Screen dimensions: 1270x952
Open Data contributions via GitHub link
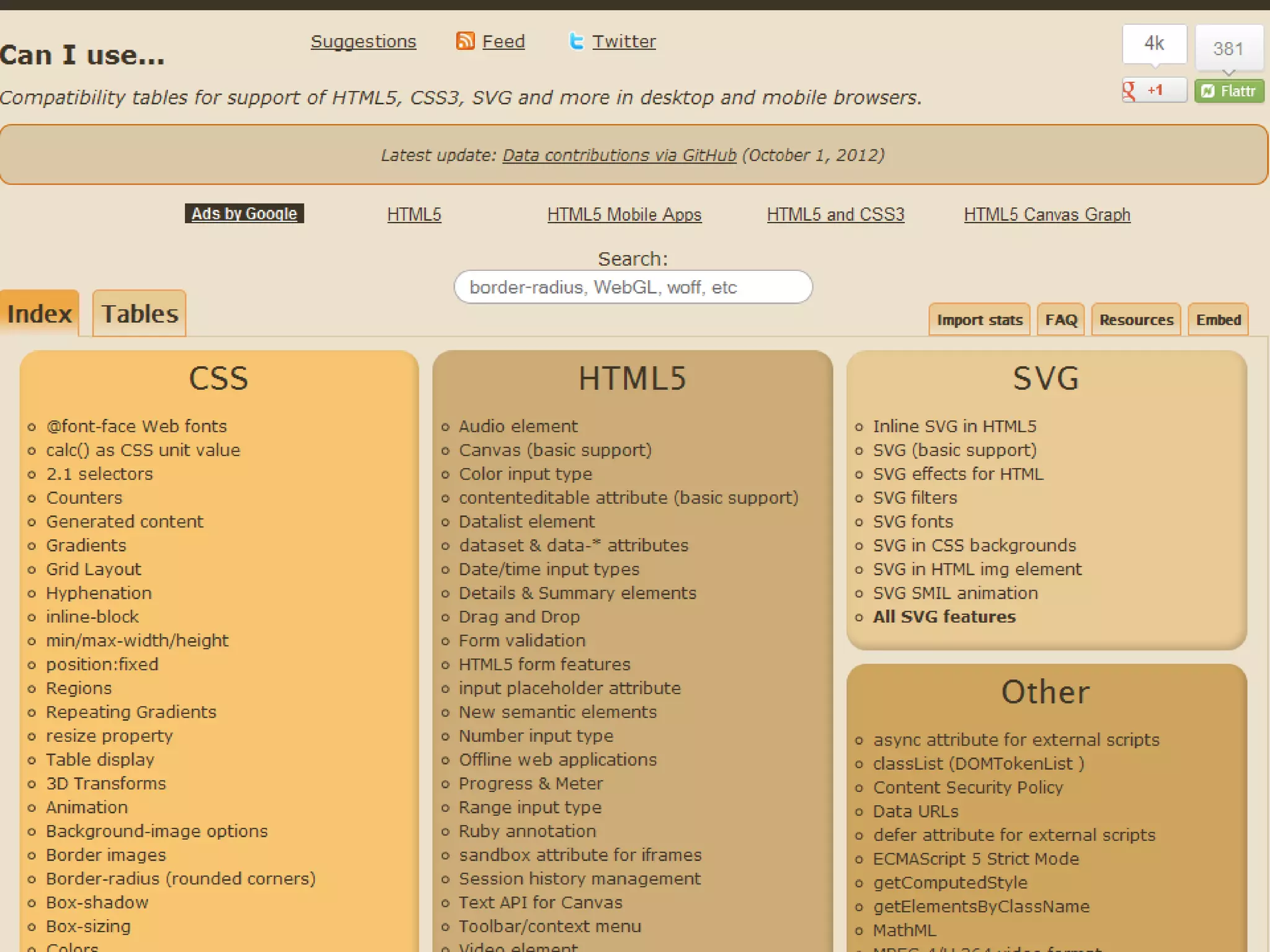click(x=619, y=155)
